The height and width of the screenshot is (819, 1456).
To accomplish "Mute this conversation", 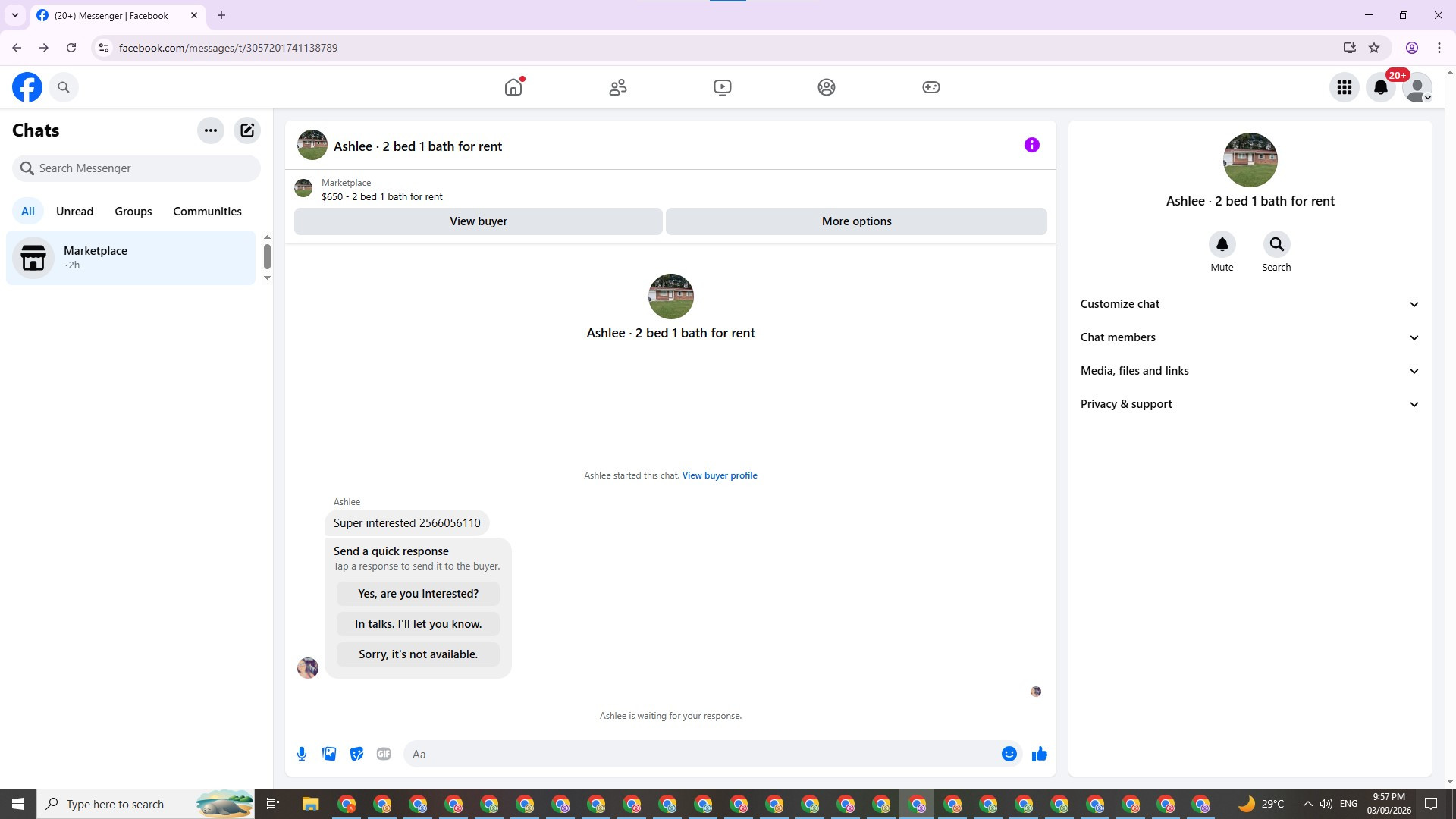I will point(1222,245).
